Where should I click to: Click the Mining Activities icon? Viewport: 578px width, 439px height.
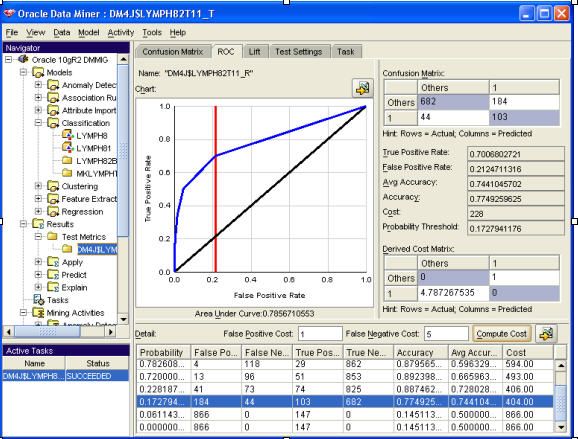38,313
